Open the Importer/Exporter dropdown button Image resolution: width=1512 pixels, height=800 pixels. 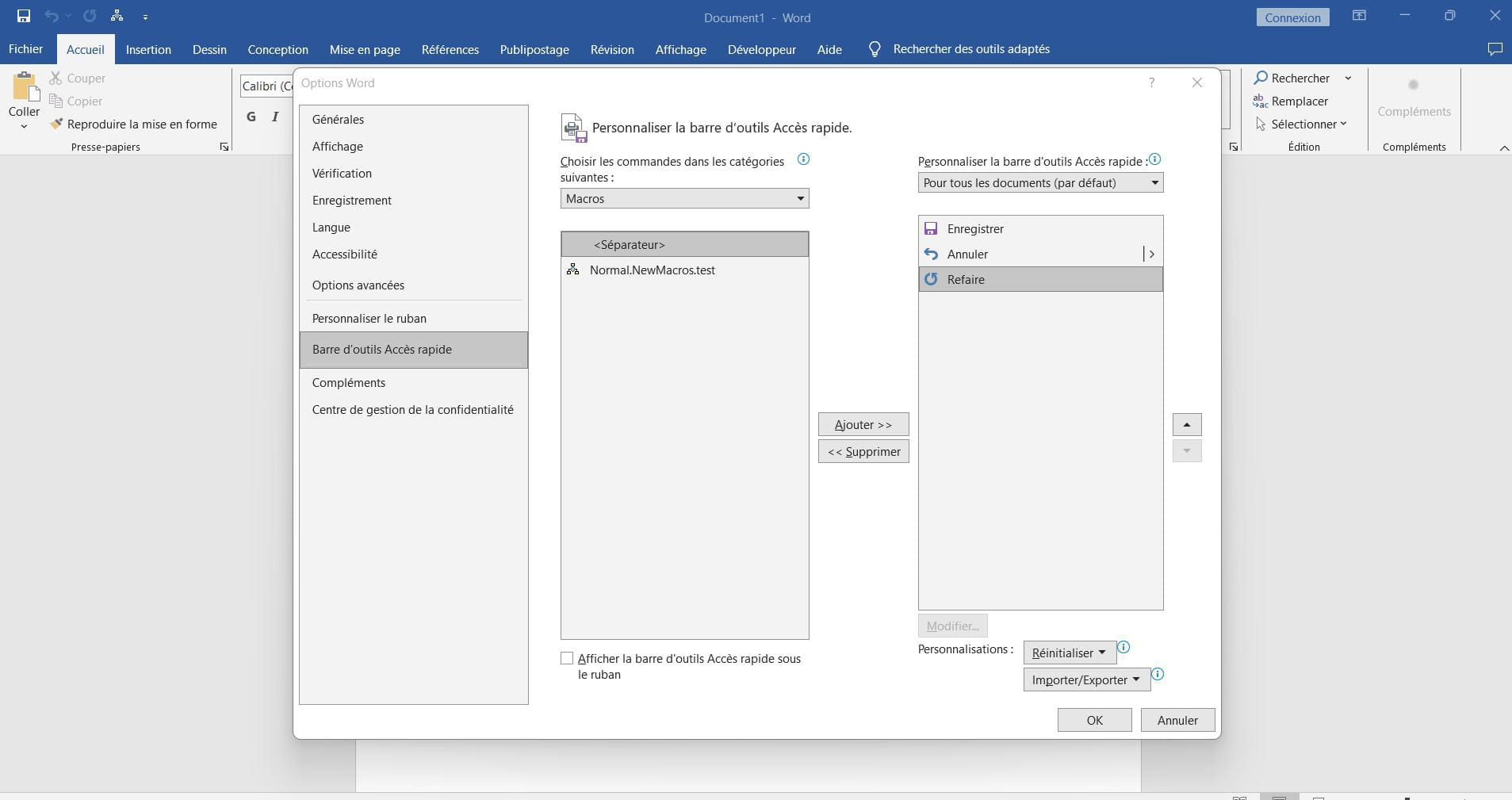tap(1087, 680)
